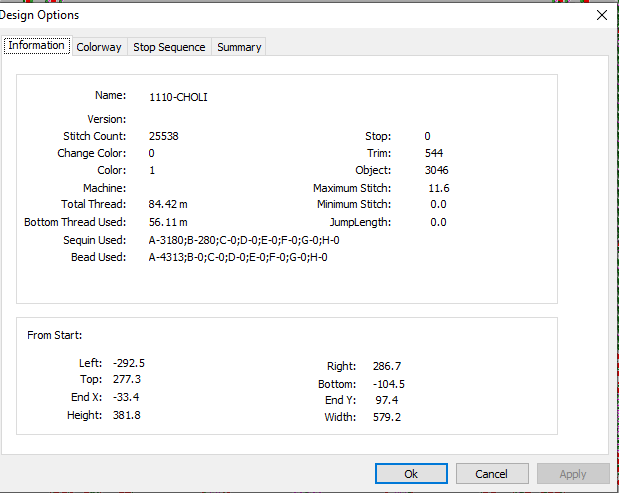This screenshot has height=493, width=619.
Task: Click the Trim value 544
Action: 434,153
